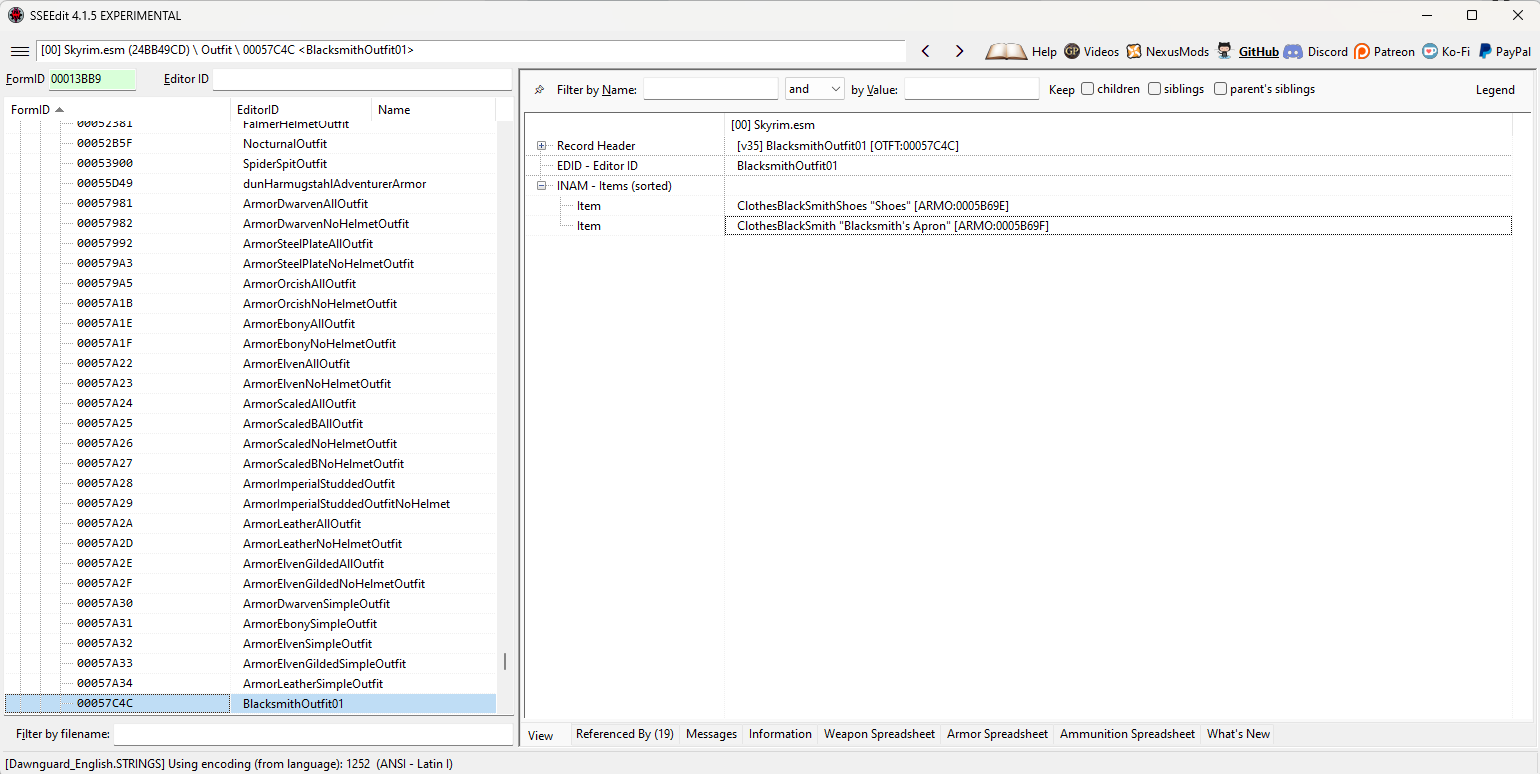Open the Ko-Fi icon
This screenshot has height=774, width=1540.
[x=1431, y=51]
